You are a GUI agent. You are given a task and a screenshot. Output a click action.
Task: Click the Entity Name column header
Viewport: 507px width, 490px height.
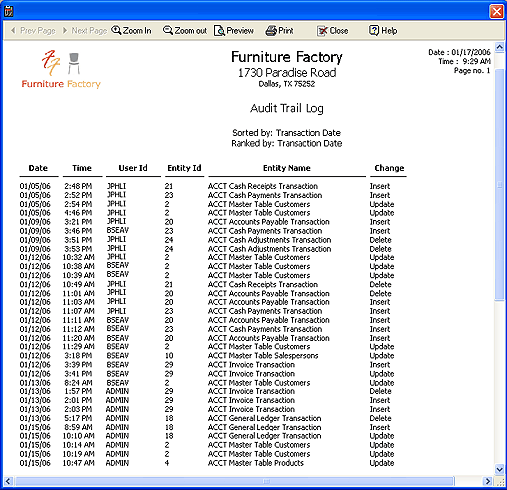(287, 168)
